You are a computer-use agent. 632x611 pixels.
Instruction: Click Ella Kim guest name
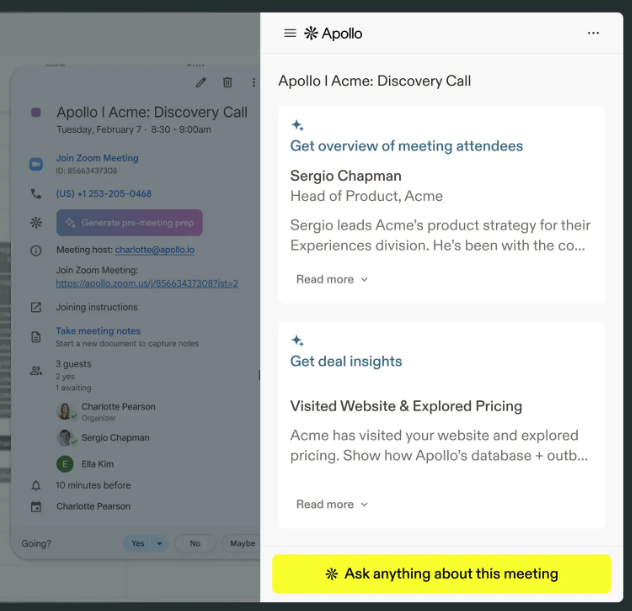point(98,464)
